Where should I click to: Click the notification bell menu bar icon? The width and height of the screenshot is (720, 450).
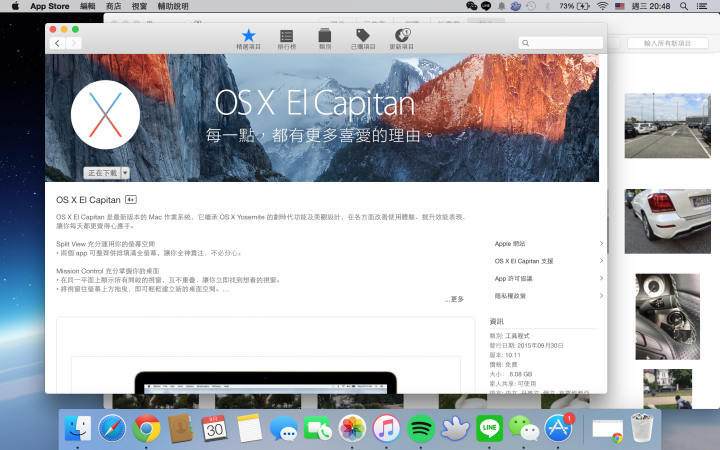click(501, 6)
